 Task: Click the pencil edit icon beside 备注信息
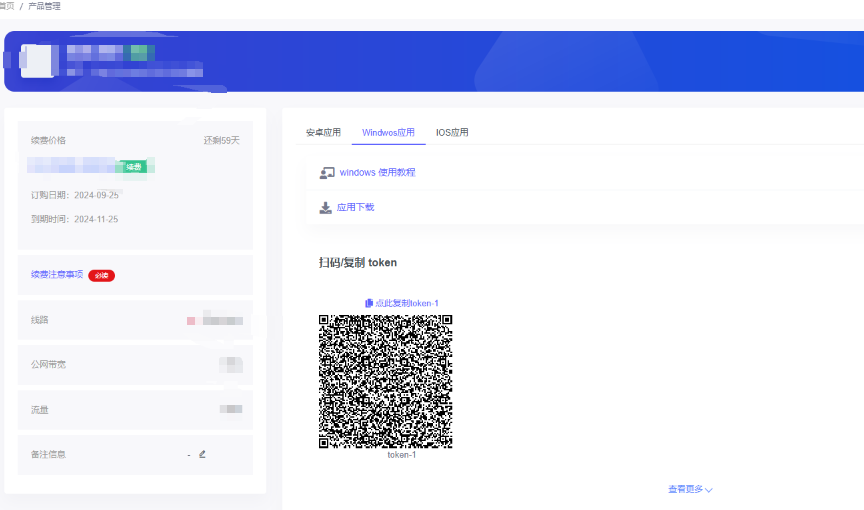point(202,454)
